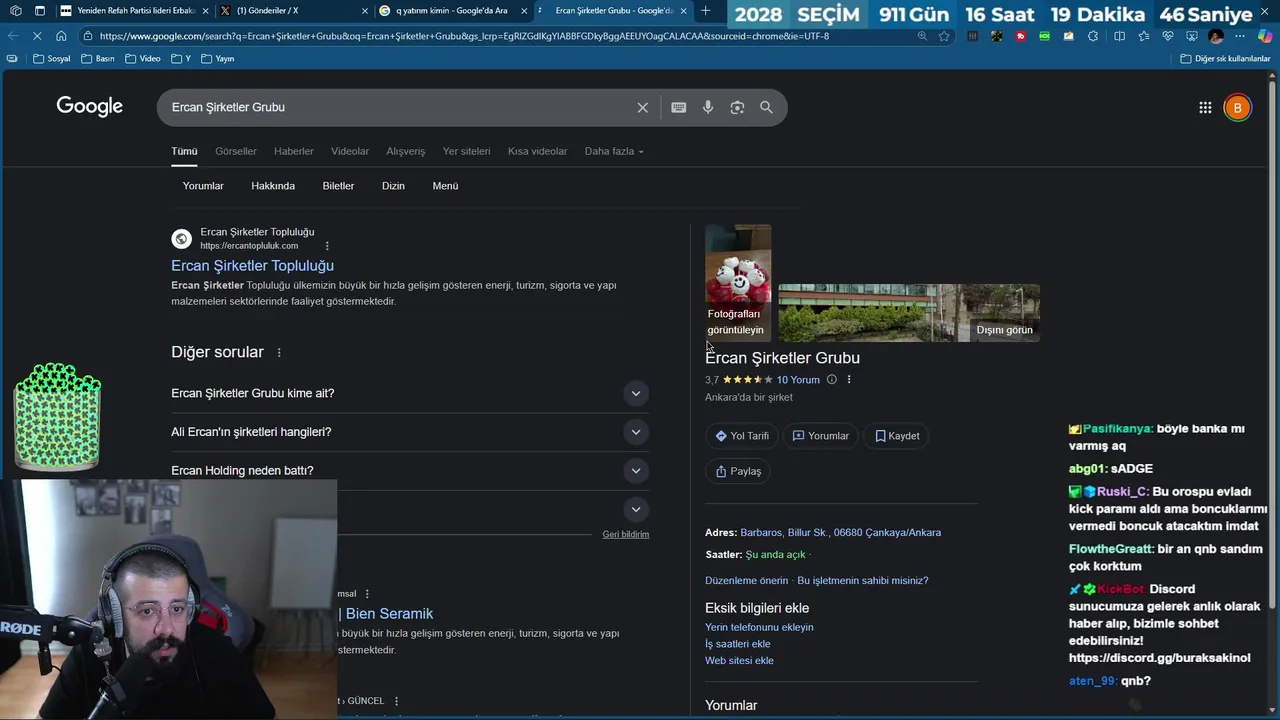Switch to the Alışveriş tab
Image resolution: width=1280 pixels, height=720 pixels.
click(406, 151)
